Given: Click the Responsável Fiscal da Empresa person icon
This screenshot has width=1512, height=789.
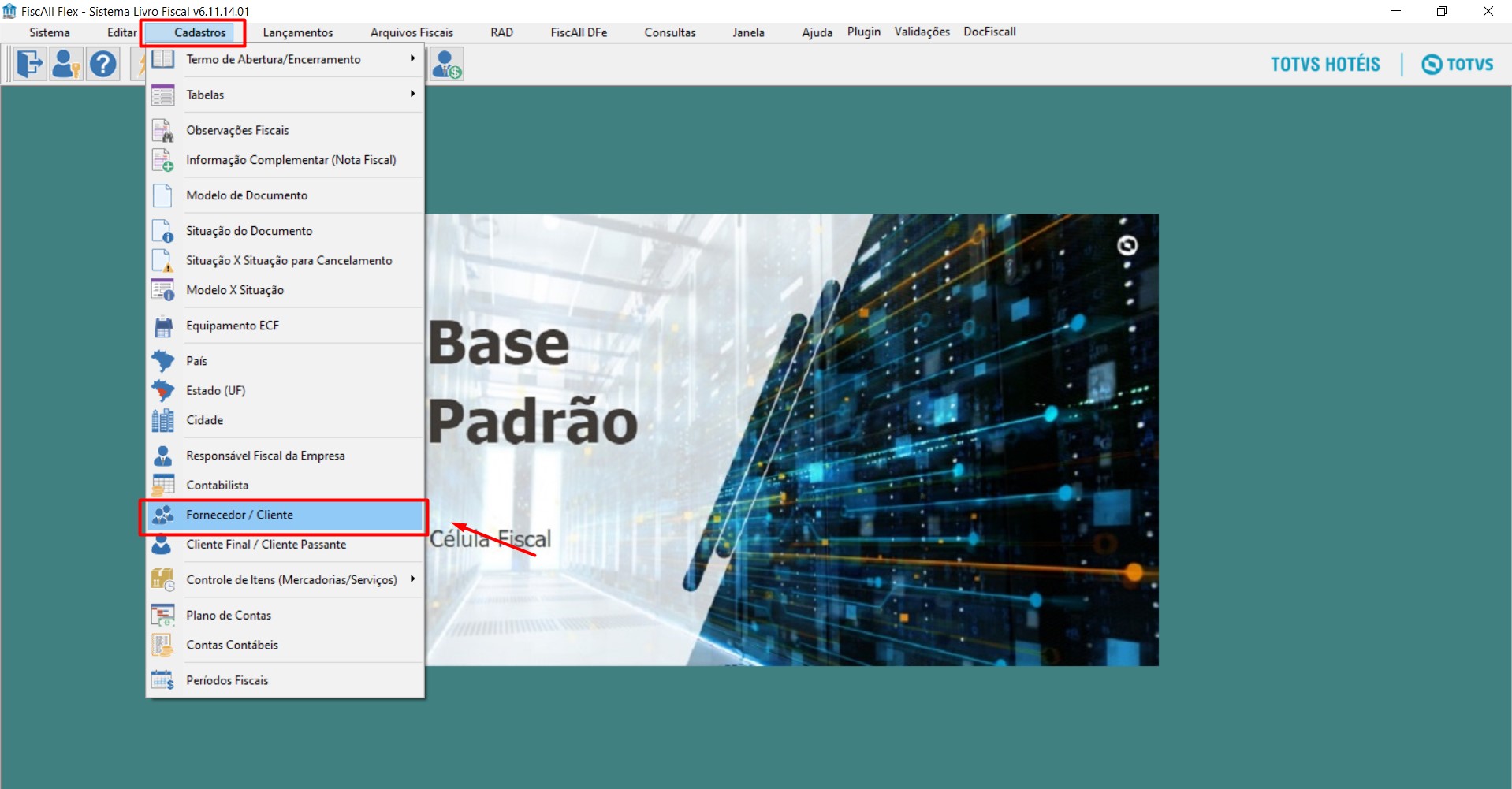Looking at the screenshot, I should (x=162, y=456).
